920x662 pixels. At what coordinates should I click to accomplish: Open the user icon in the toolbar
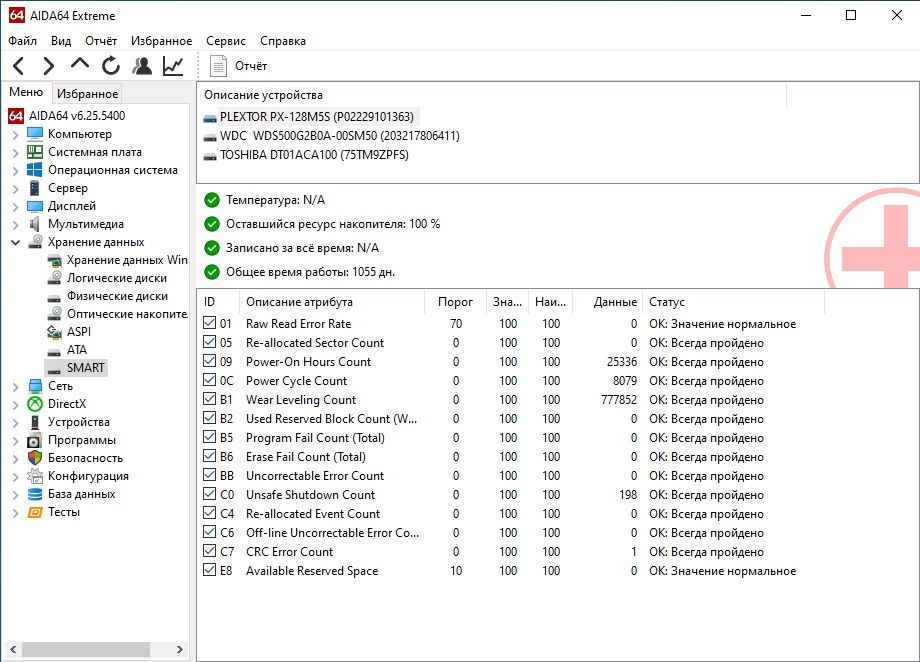[x=141, y=66]
